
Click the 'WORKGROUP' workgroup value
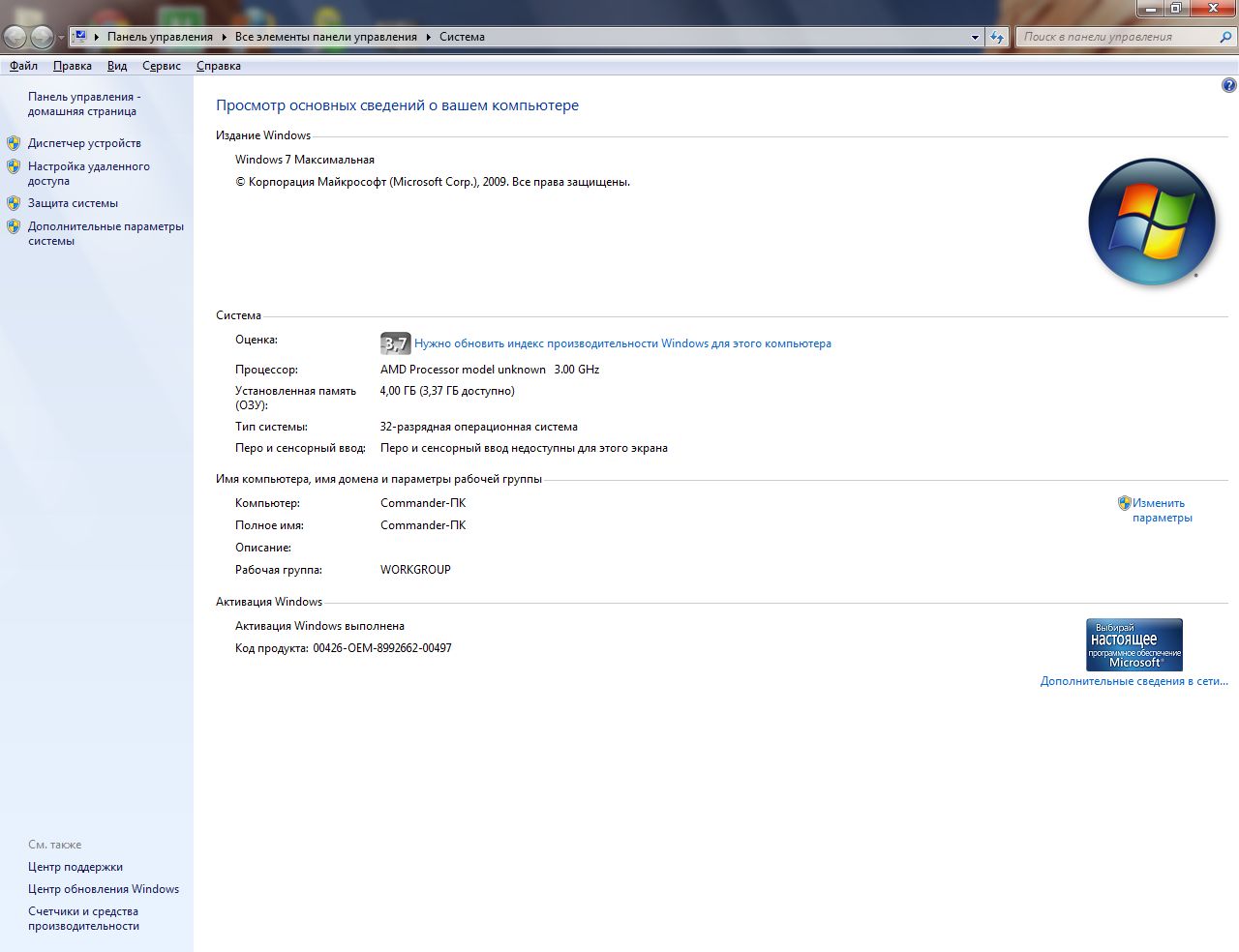pyautogui.click(x=415, y=570)
